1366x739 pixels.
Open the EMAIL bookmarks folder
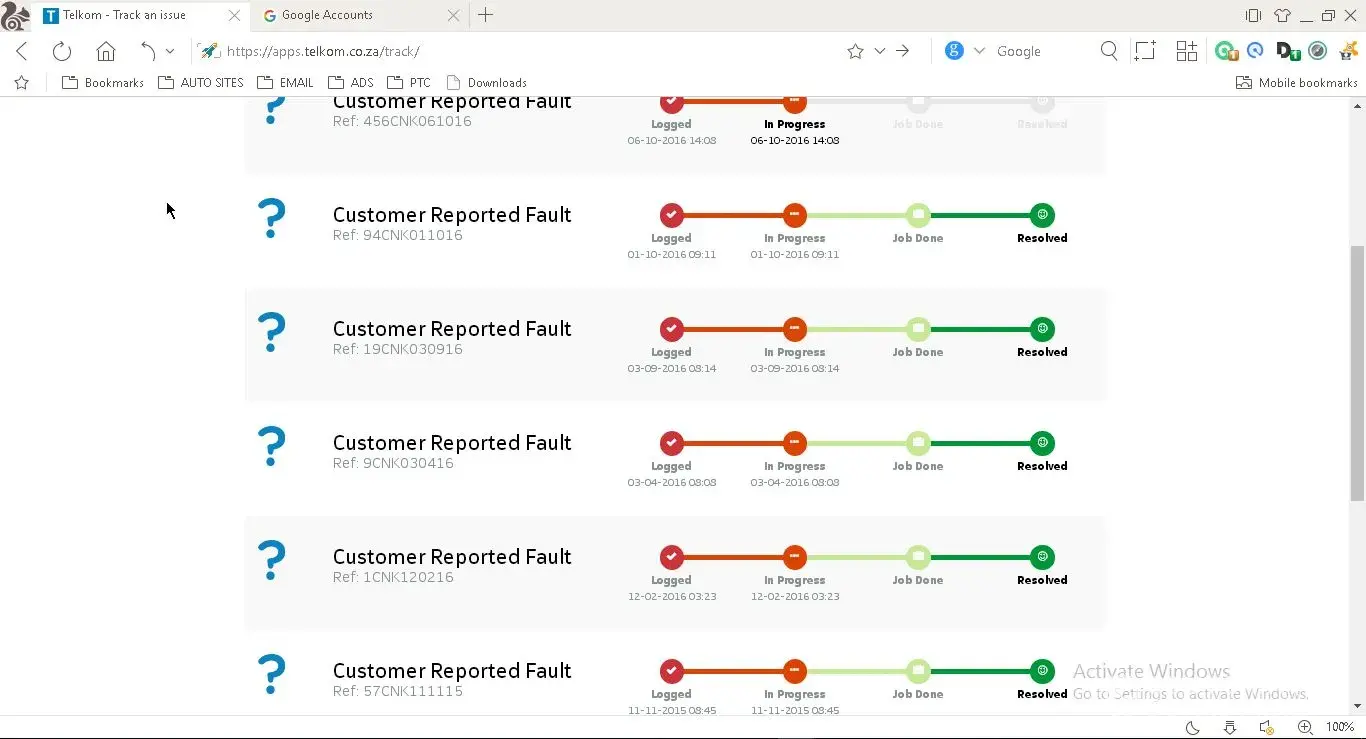click(x=285, y=83)
